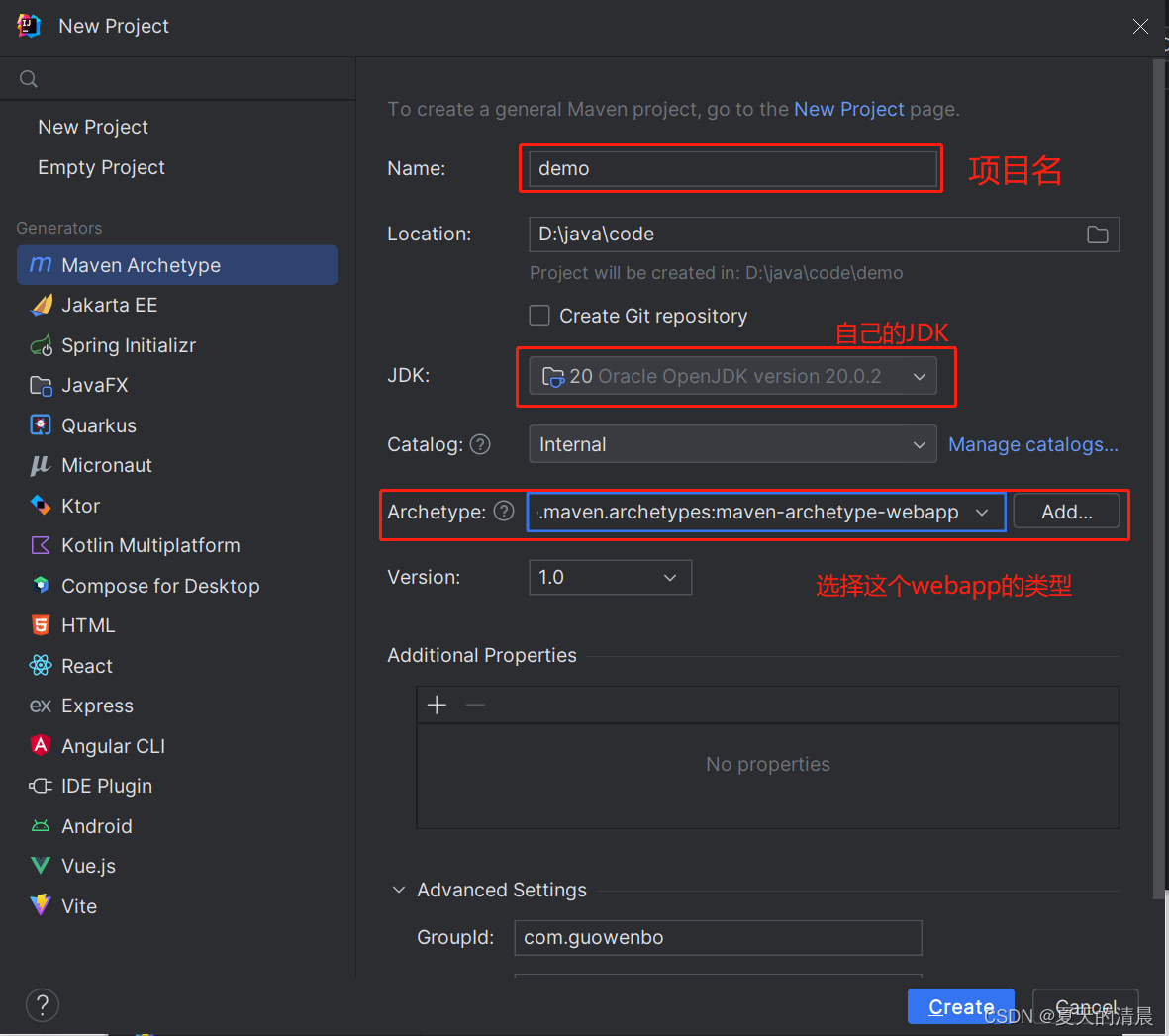Click the IntelliJ logo in title bar
The image size is (1169, 1036).
click(29, 26)
